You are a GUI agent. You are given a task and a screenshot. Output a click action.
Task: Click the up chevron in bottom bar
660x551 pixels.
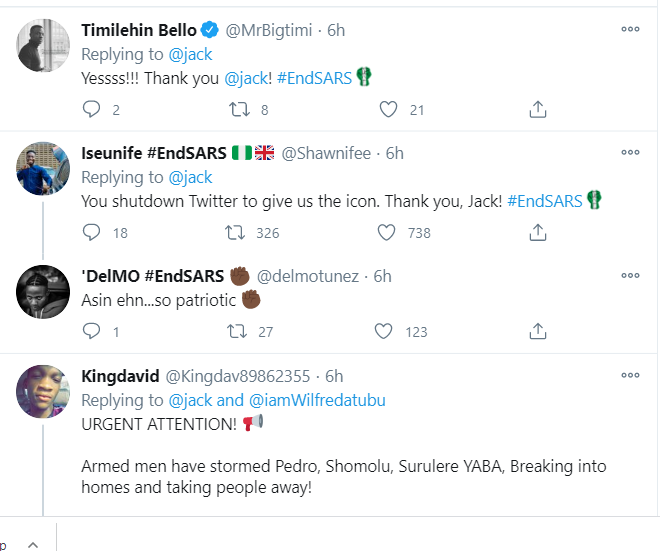point(32,543)
